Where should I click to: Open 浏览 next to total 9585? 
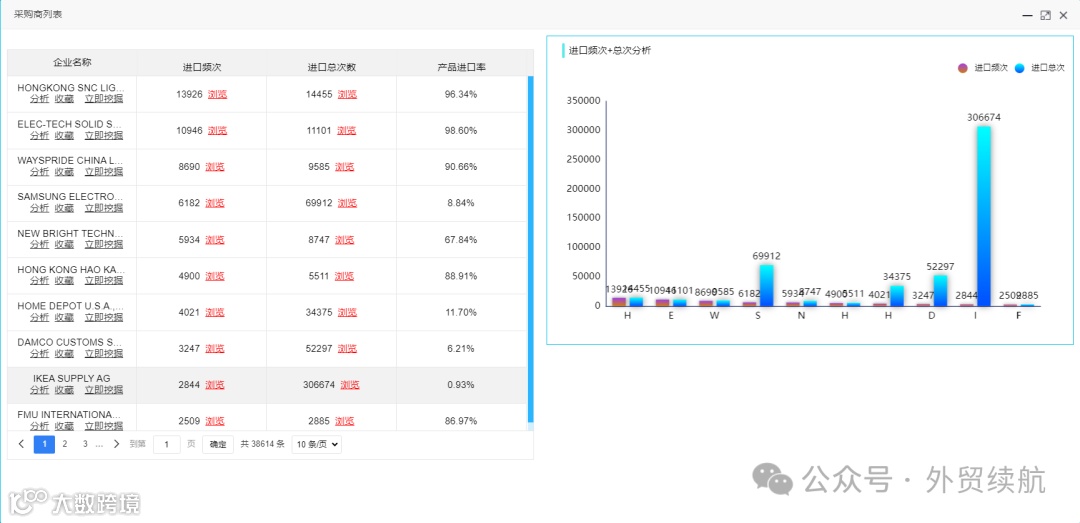tap(344, 167)
